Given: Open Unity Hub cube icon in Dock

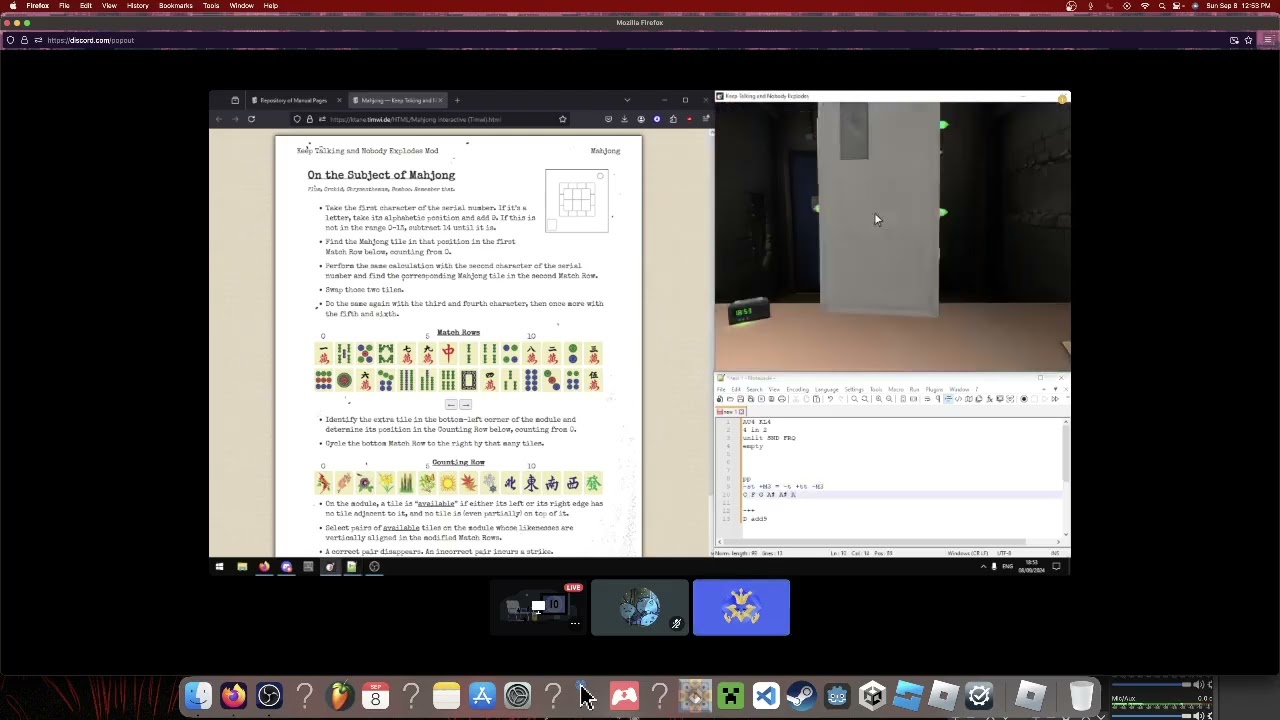Looking at the screenshot, I should coord(872,695).
